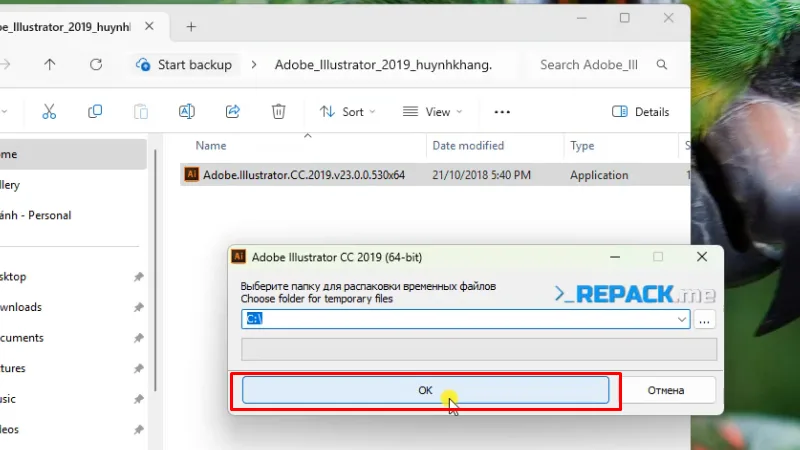Image resolution: width=800 pixels, height=450 pixels.
Task: Click the Copy icon in toolbar
Action: pos(95,112)
